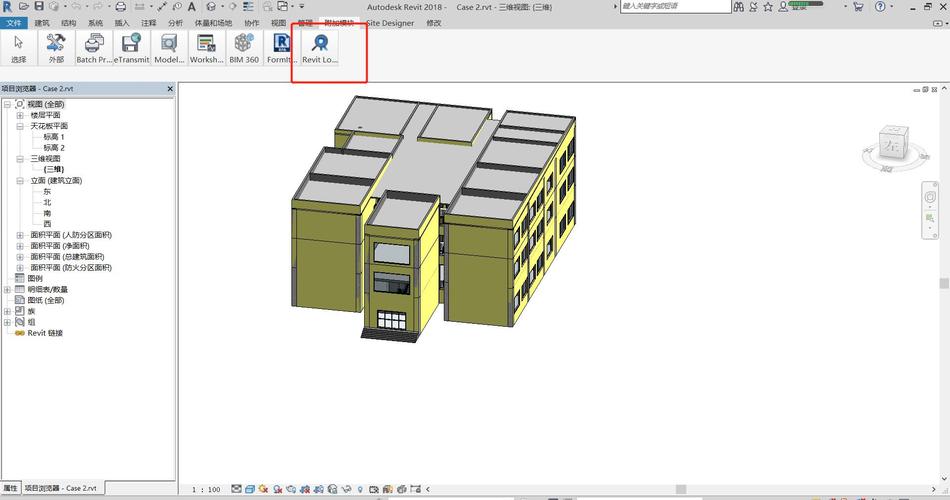Expand the 组 tree node
Viewport: 950px width, 500px height.
coord(7,322)
